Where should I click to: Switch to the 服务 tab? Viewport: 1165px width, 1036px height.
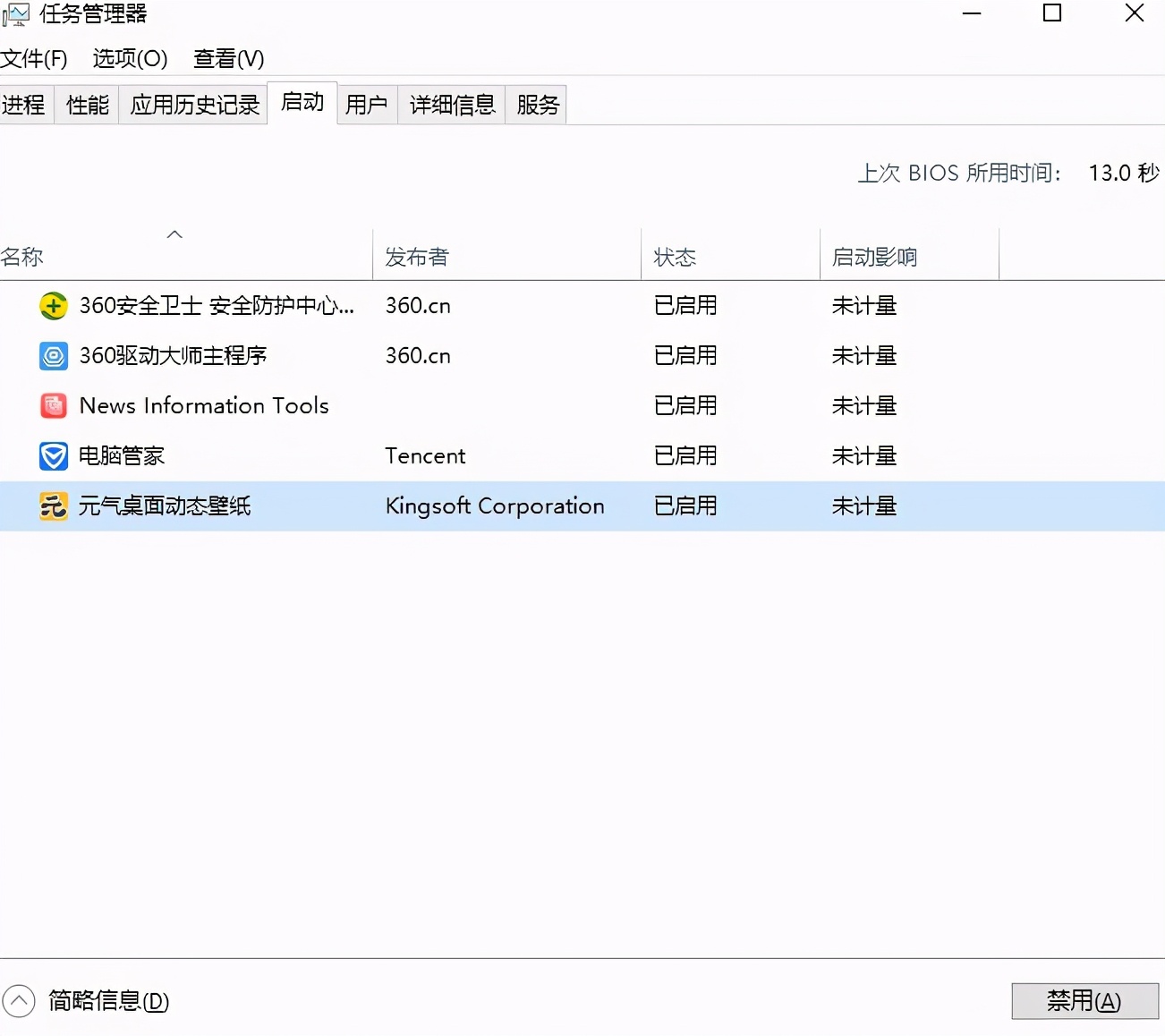537,105
